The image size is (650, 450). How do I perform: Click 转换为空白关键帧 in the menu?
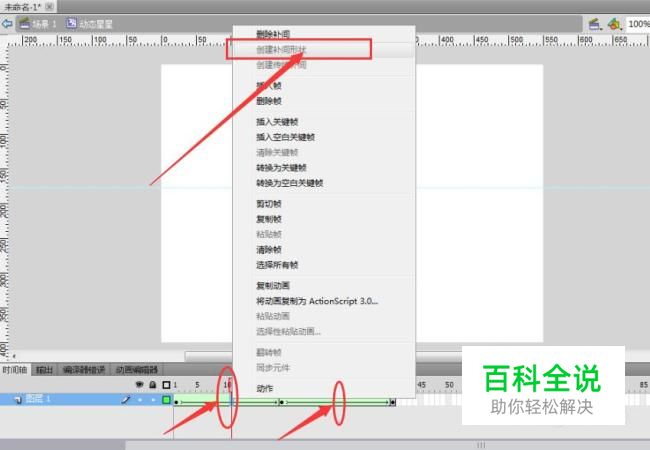[x=290, y=183]
